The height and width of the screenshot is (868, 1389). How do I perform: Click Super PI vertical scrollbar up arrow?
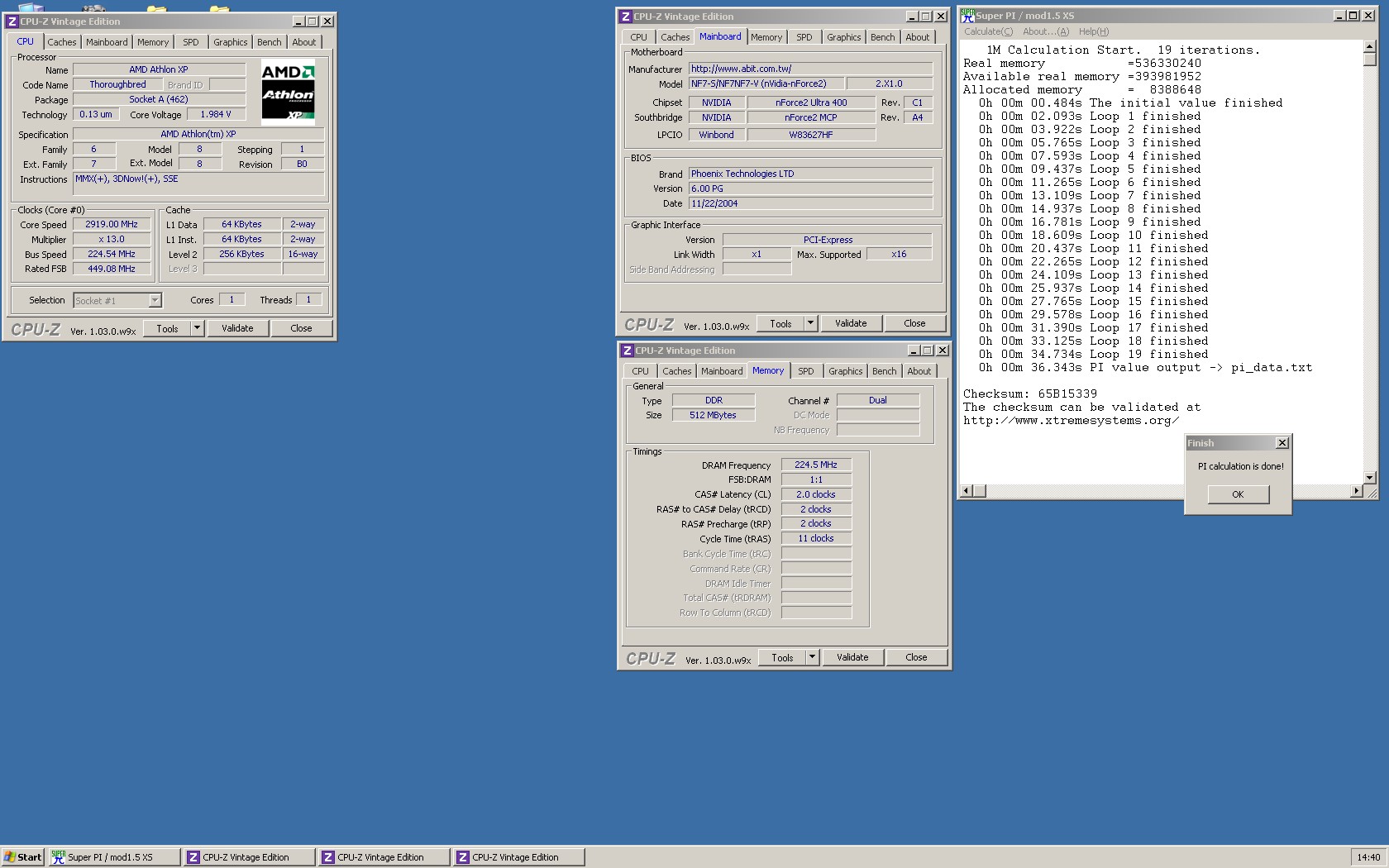[1369, 47]
